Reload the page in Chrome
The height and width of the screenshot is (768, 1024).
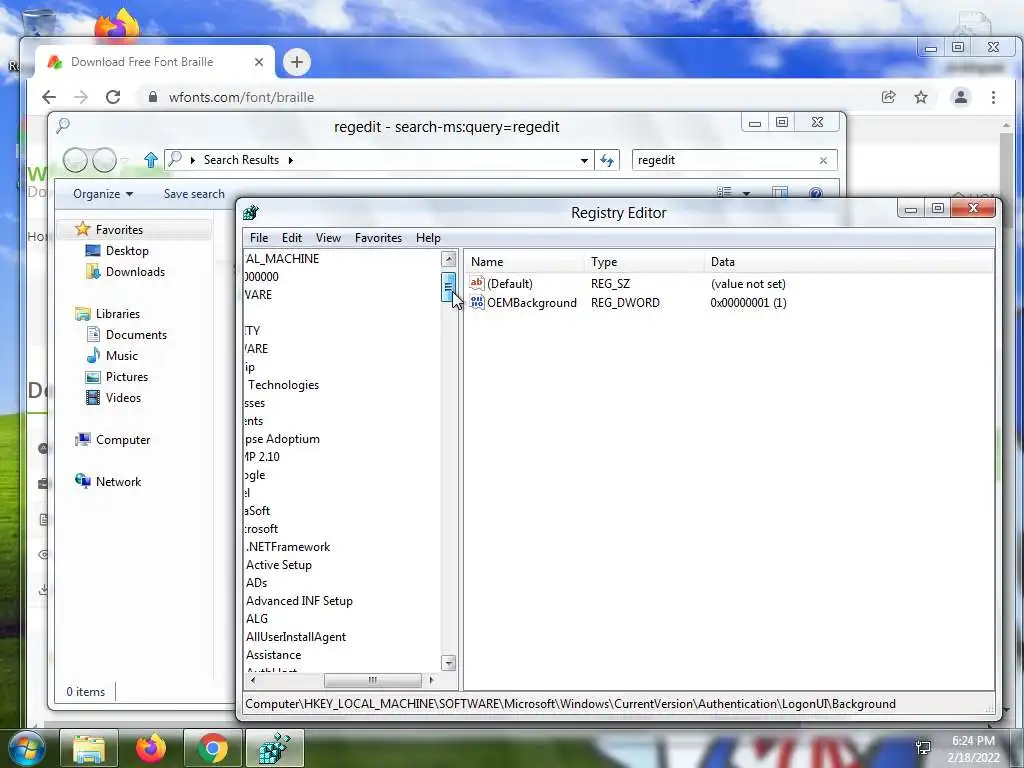tap(113, 97)
